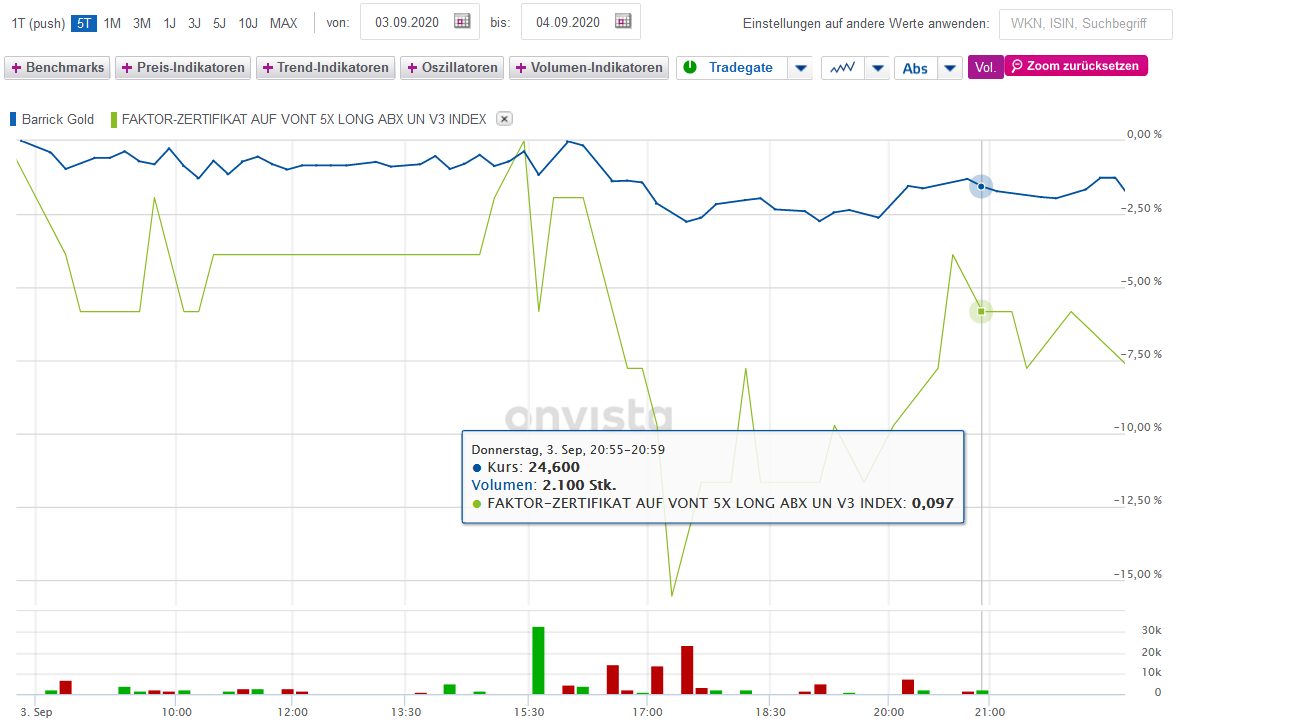Open calendar picker for start date
The height and width of the screenshot is (728, 1291).
tap(461, 21)
